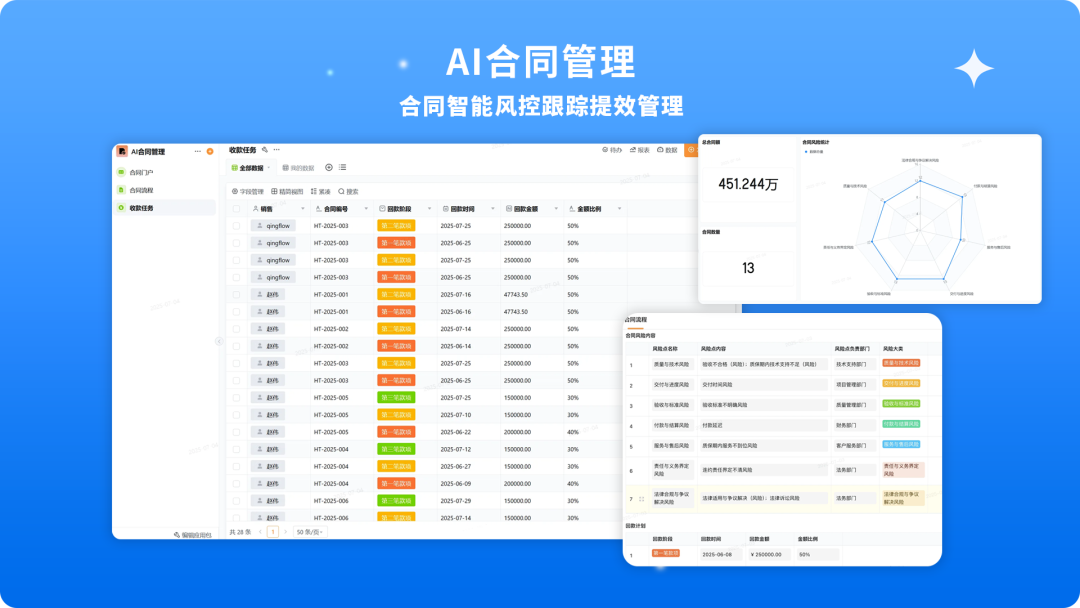
Task: Open the 回款金额 column filter dropdown
Action: click(x=556, y=209)
